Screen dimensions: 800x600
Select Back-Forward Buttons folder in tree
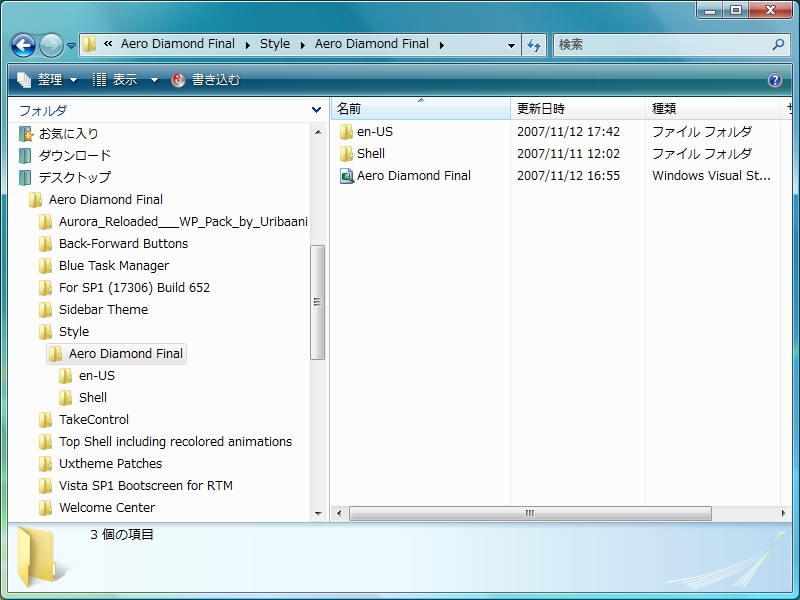pos(113,243)
